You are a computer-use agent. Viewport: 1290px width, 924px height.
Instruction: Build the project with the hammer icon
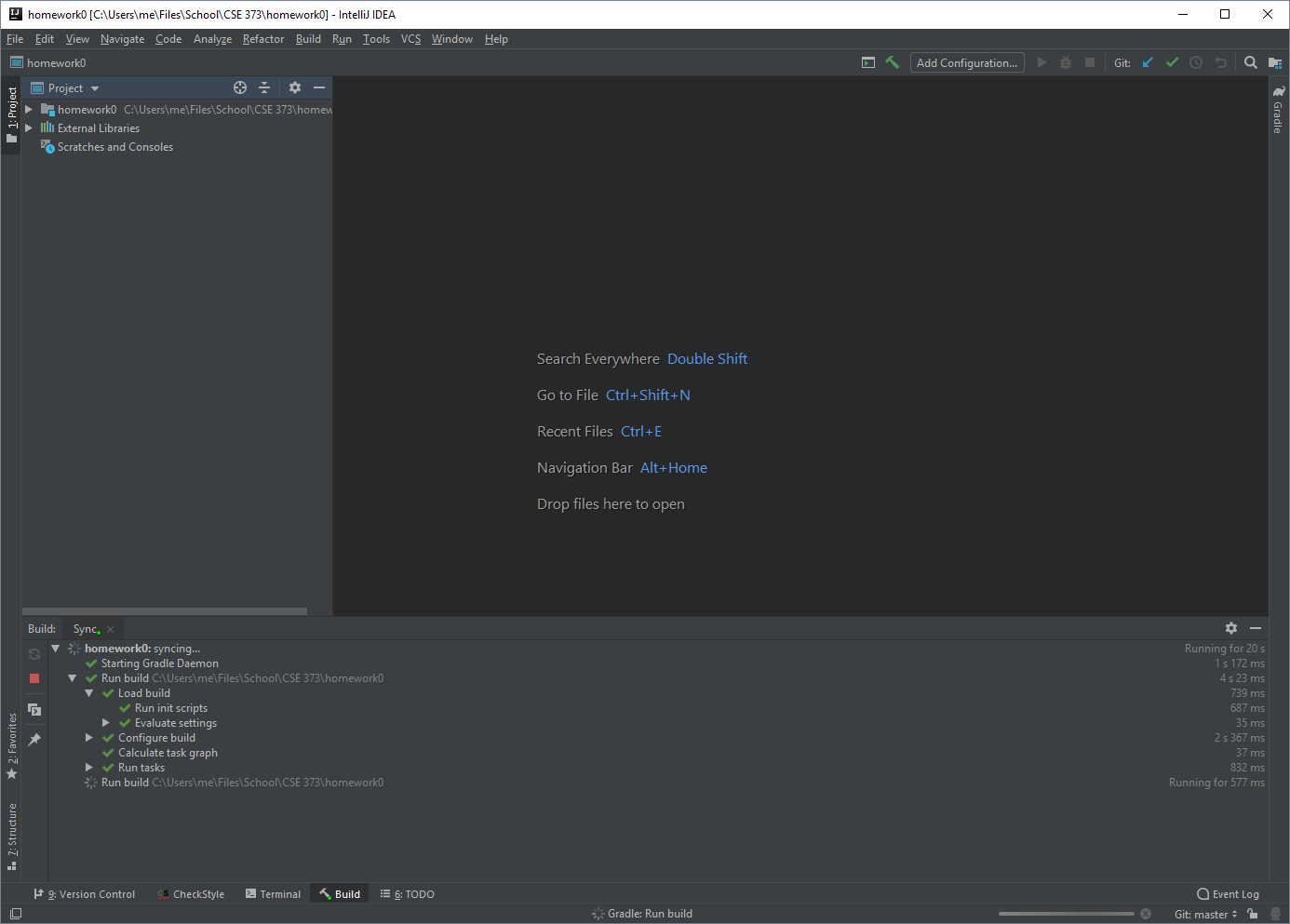pyautogui.click(x=891, y=62)
